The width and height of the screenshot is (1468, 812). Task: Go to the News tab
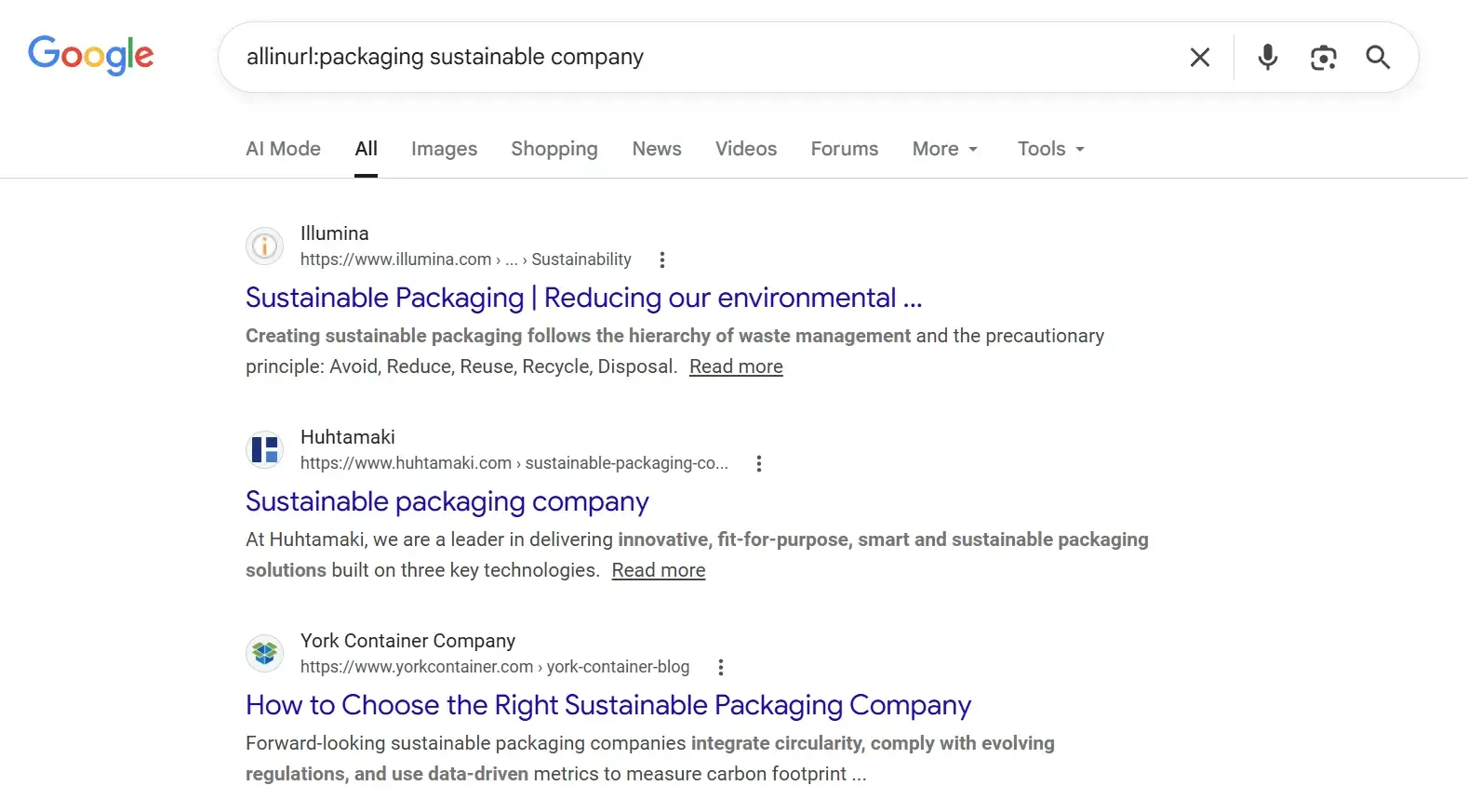[657, 149]
